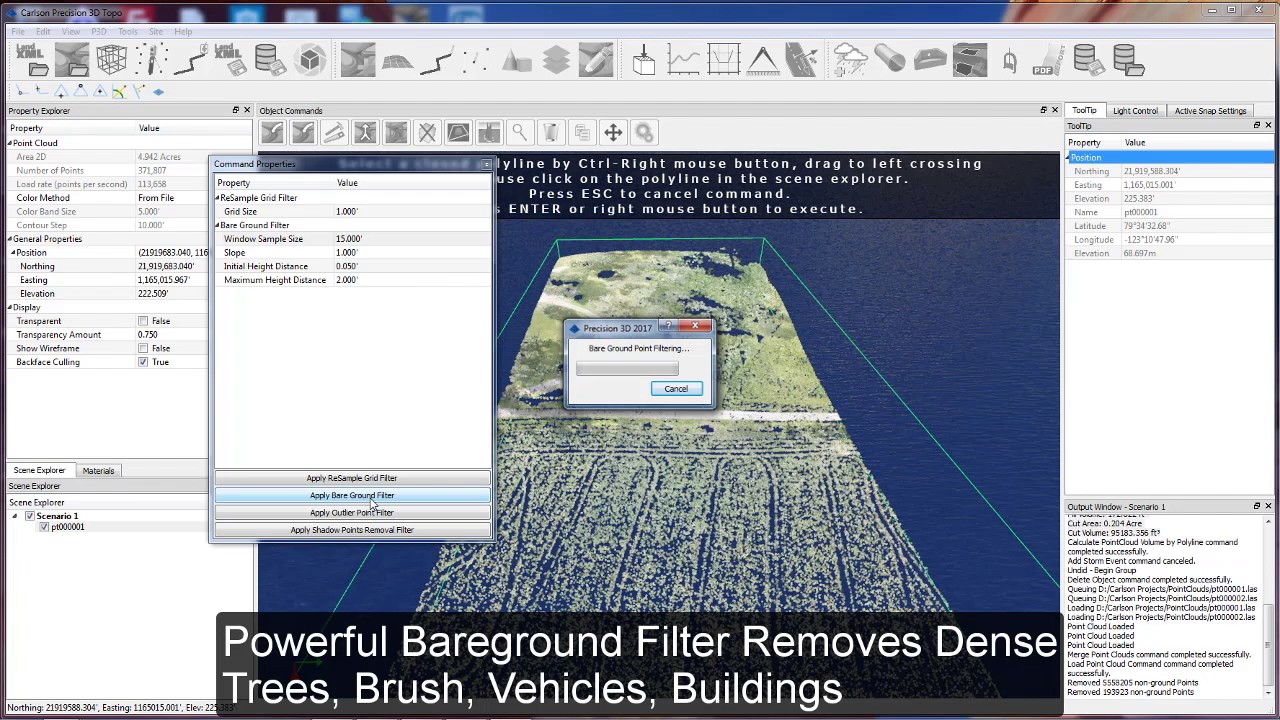Click the blue diamond icon in small toolbar
1280x720 pixels.
[158, 91]
